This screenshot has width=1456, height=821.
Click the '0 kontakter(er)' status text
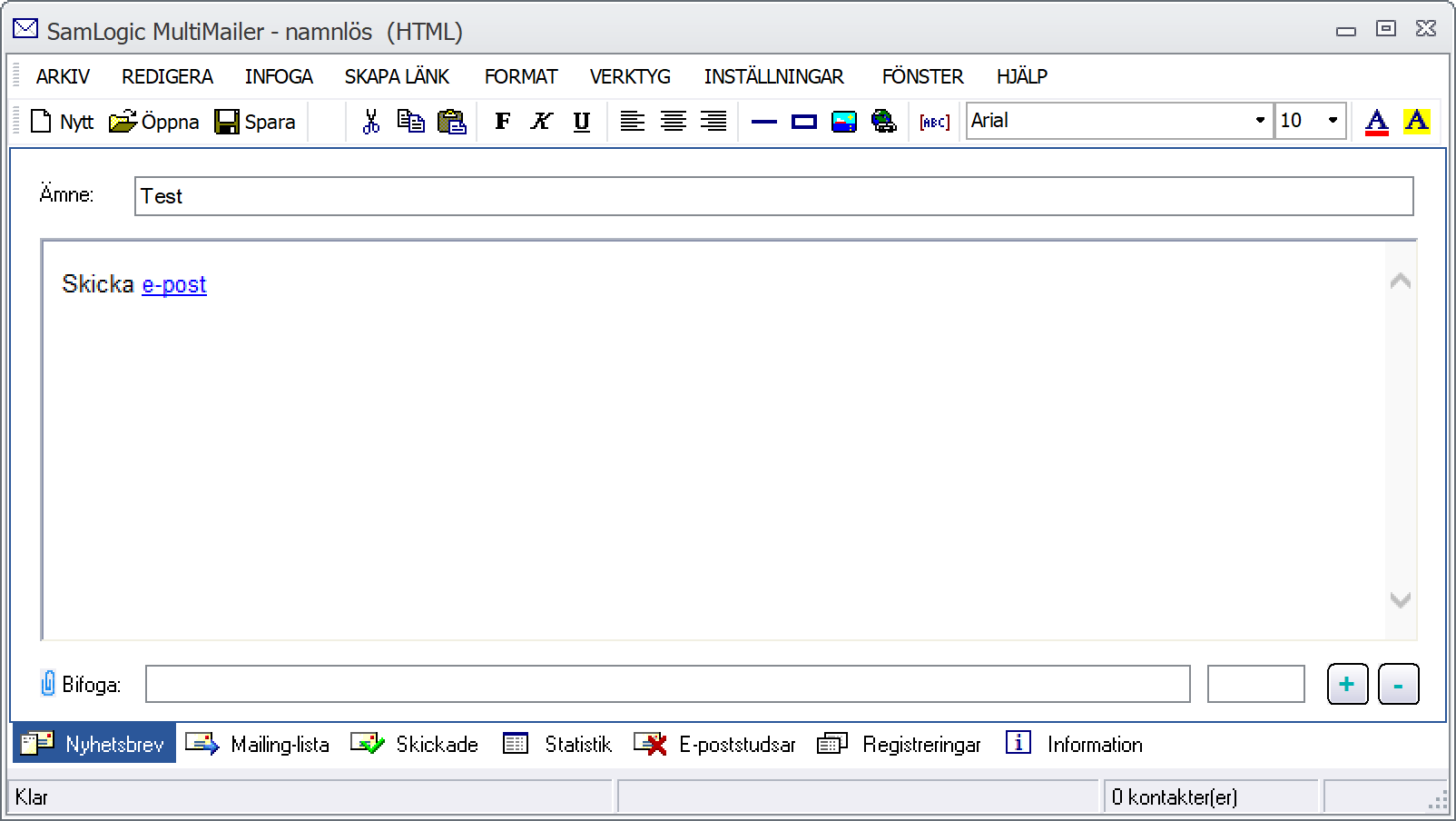point(1175,796)
